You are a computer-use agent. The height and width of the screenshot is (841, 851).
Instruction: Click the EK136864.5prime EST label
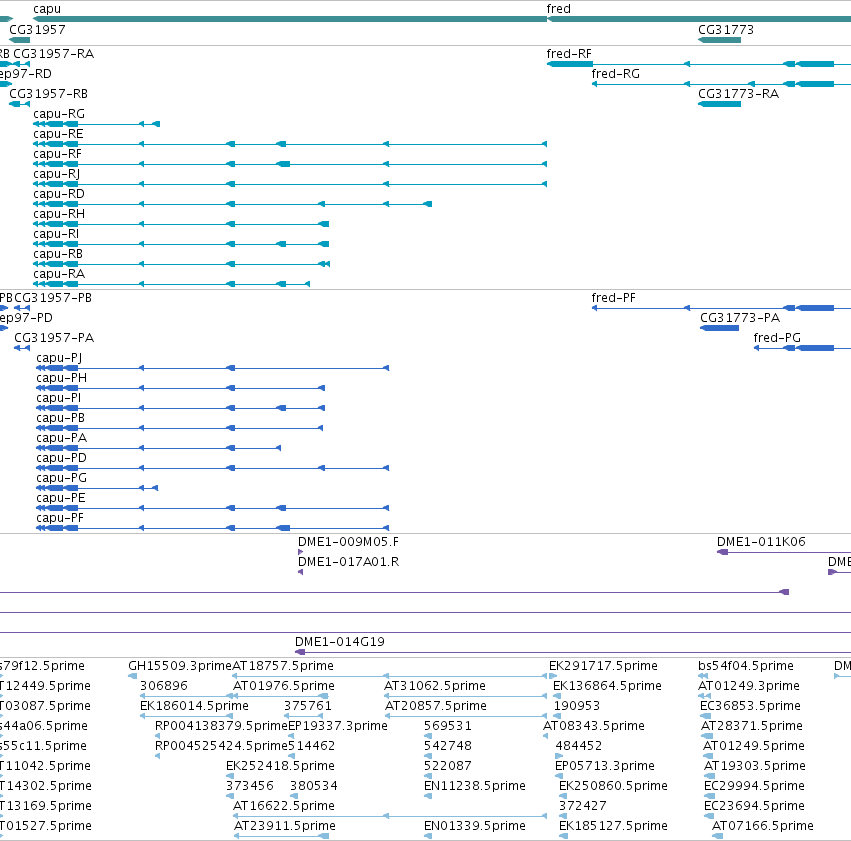coord(607,686)
